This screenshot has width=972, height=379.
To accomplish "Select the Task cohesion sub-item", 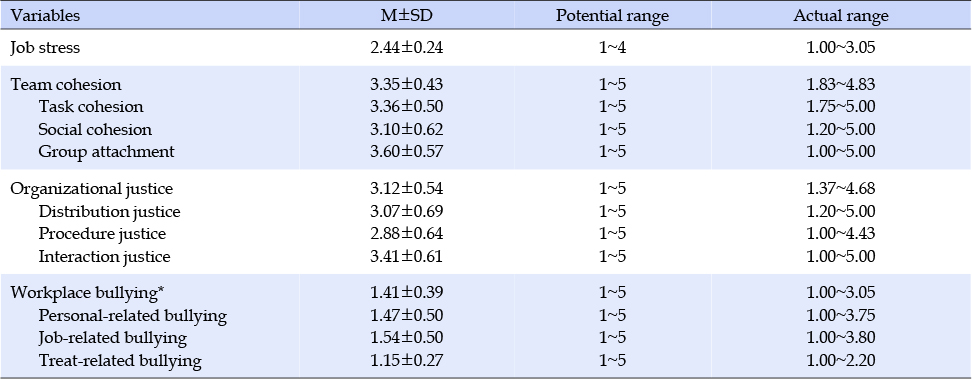I will [x=91, y=107].
